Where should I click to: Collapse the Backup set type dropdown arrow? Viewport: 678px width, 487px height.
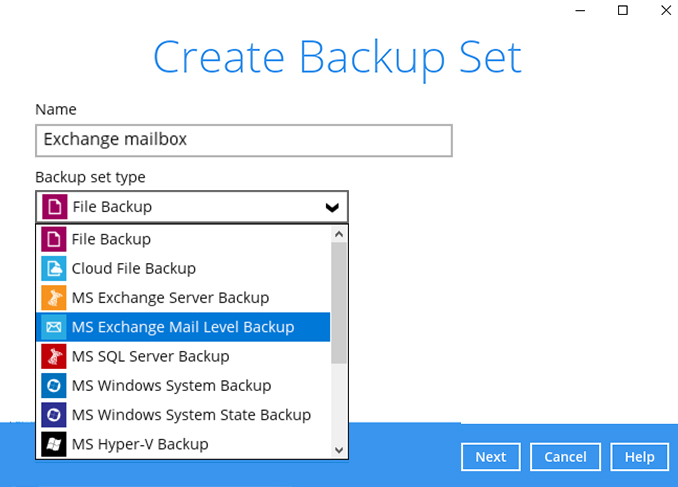(x=332, y=208)
